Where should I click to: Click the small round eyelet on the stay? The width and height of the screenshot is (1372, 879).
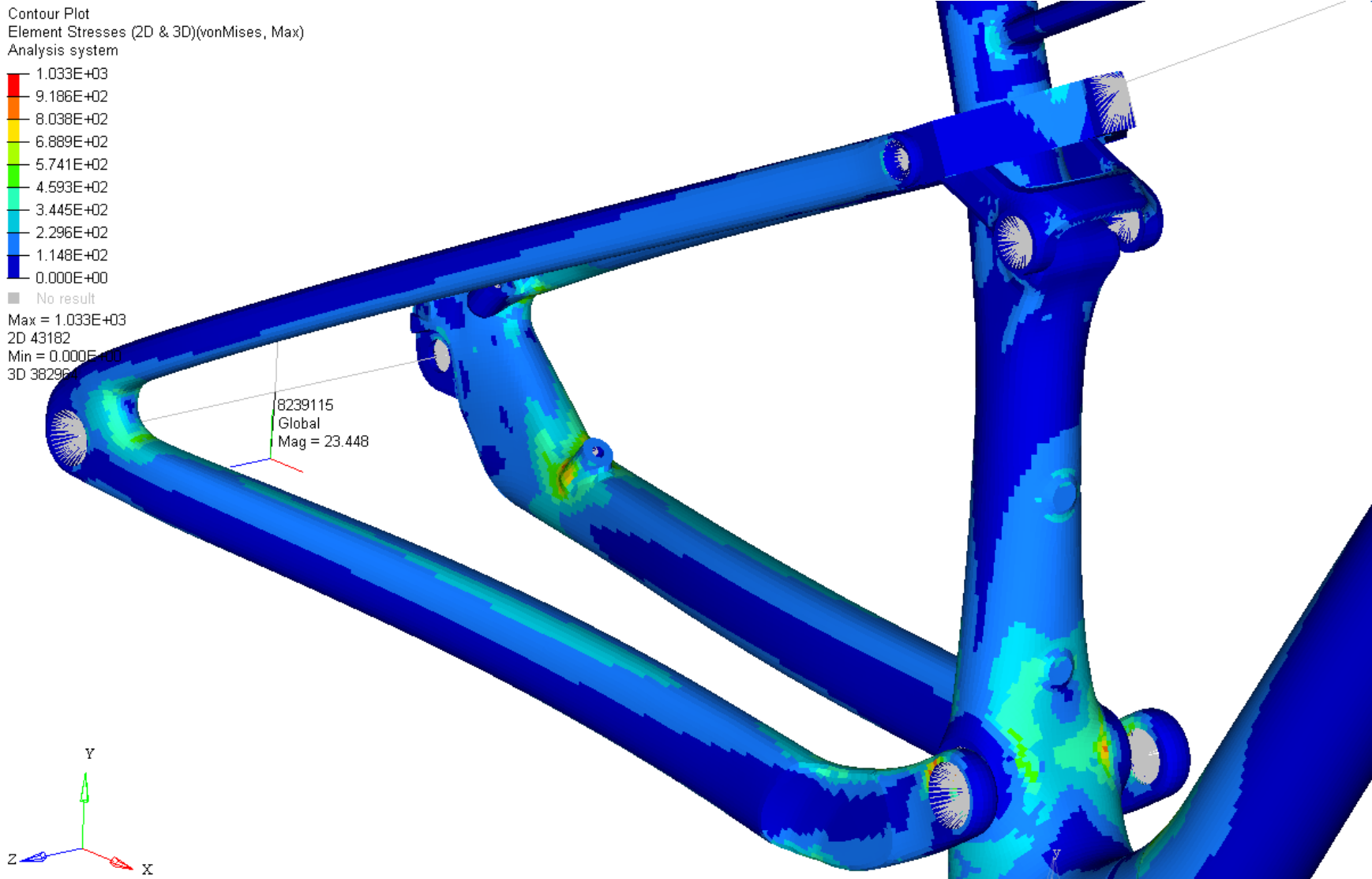[598, 453]
